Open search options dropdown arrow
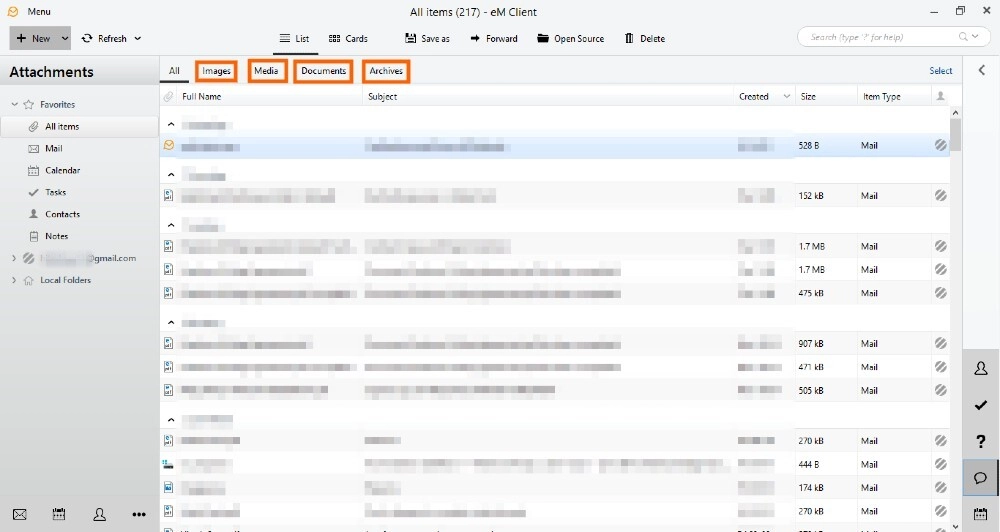Screen dimensions: 1000x532 (975, 37)
